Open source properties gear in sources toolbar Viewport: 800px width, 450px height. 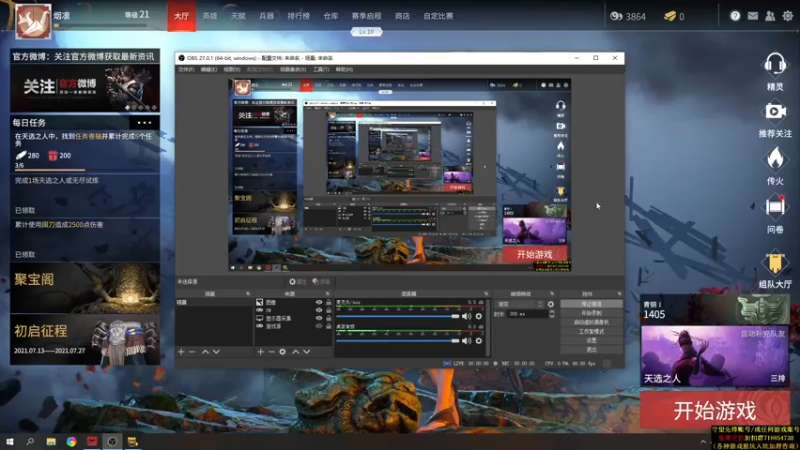283,352
